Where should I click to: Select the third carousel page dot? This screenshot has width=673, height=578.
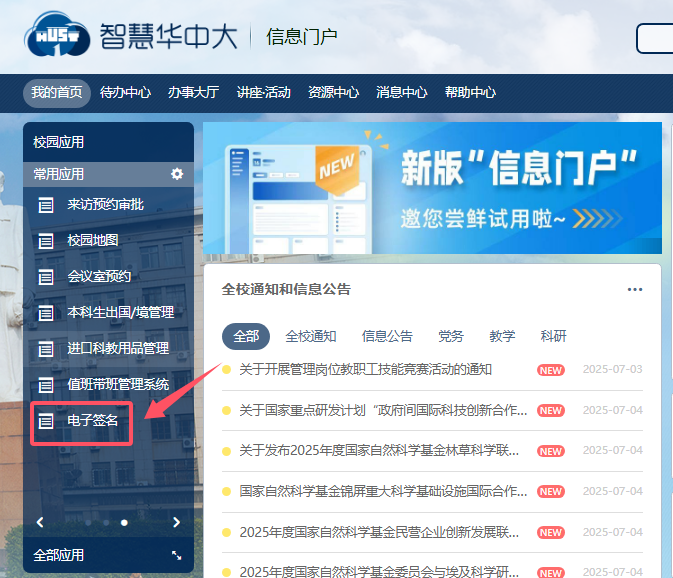click(124, 522)
